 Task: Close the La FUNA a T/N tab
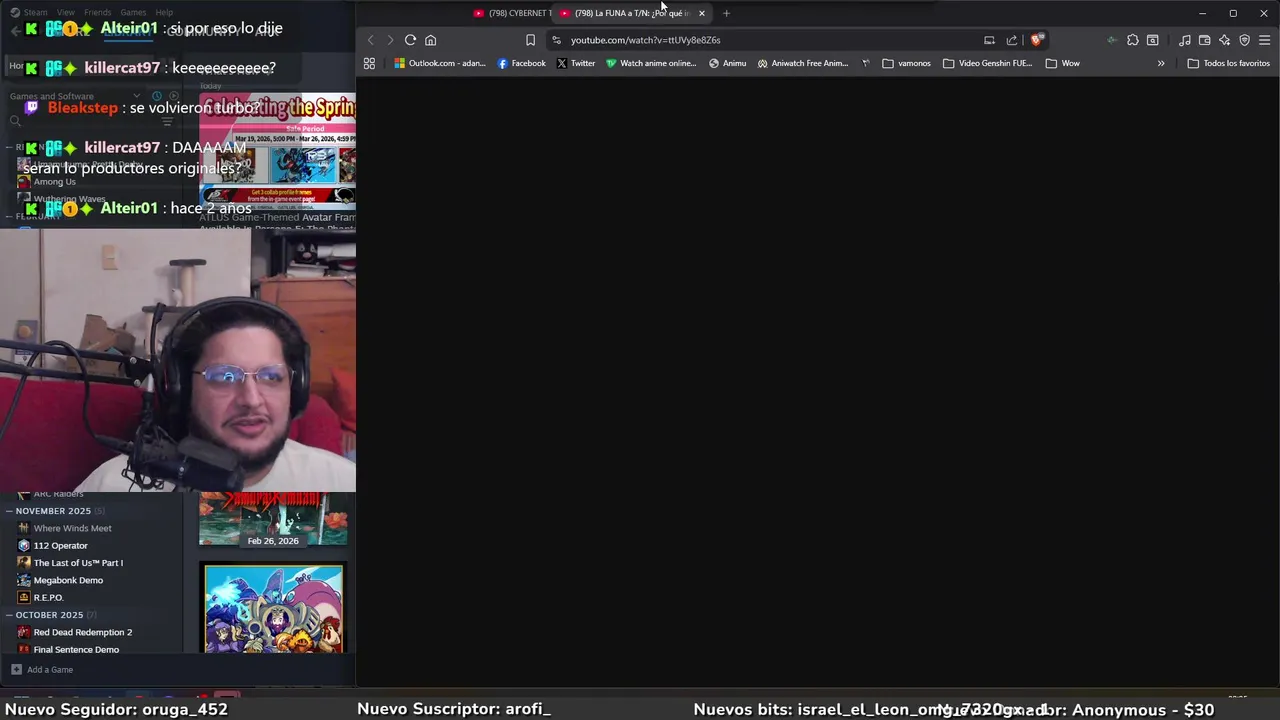click(702, 13)
